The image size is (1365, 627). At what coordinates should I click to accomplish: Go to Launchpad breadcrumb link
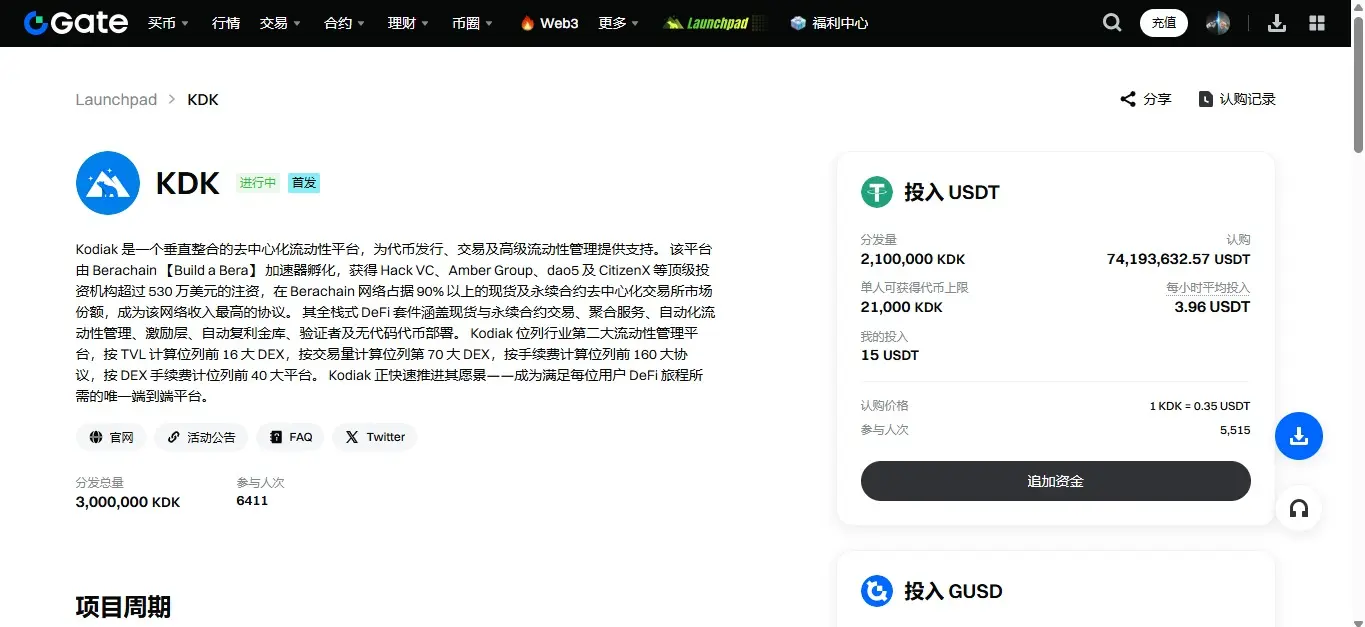coord(116,100)
